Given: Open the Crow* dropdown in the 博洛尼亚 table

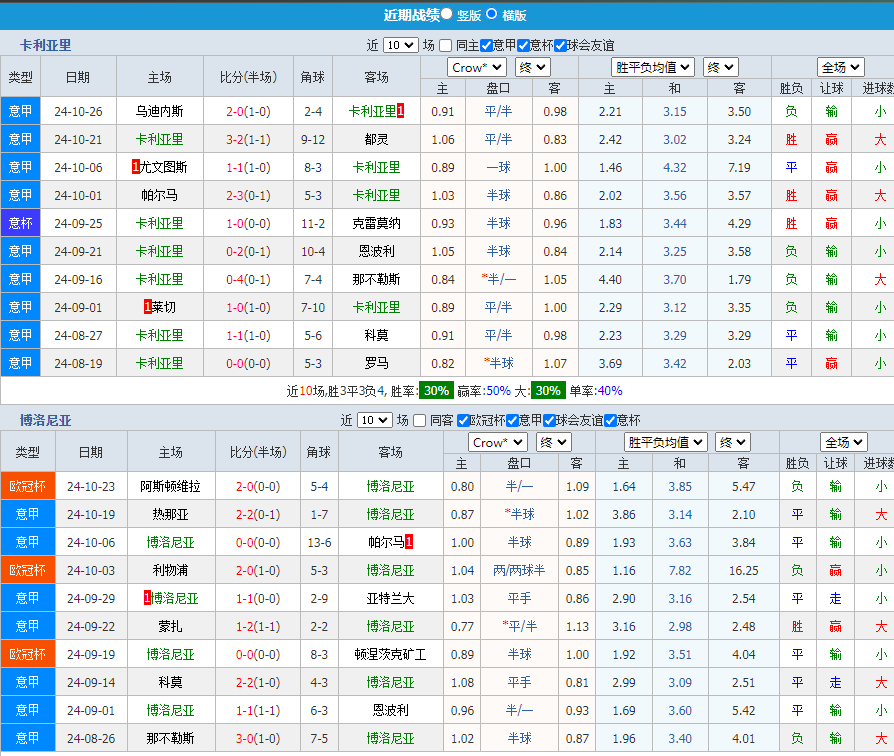Looking at the screenshot, I should 498,441.
